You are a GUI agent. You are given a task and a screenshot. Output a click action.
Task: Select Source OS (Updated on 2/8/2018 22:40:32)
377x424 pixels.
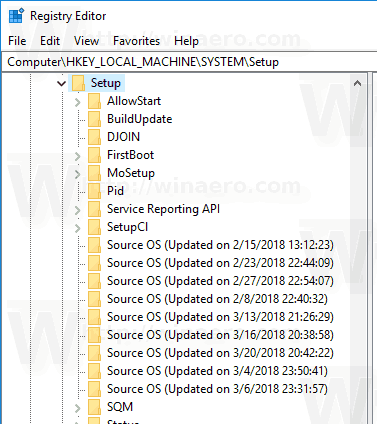217,299
